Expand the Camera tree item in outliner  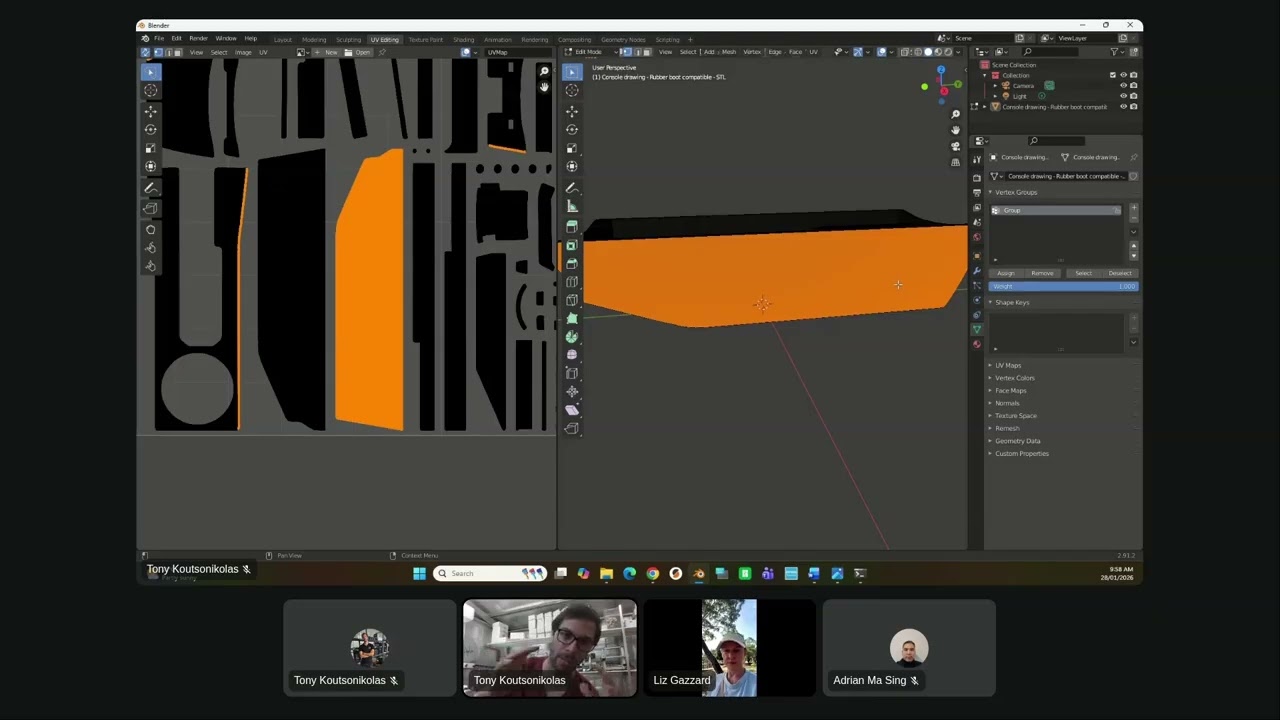[995, 86]
